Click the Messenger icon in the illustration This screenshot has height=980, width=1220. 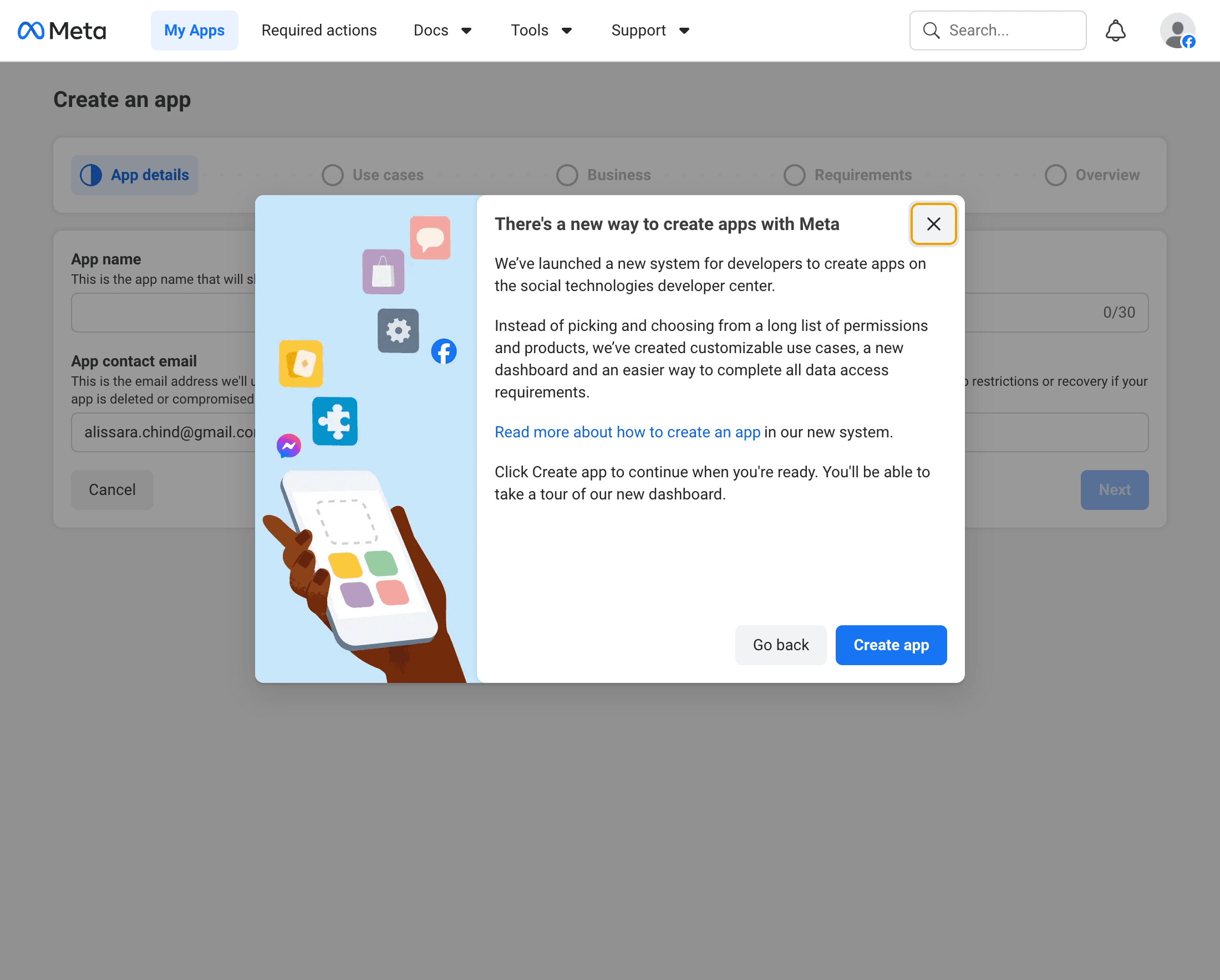(288, 446)
